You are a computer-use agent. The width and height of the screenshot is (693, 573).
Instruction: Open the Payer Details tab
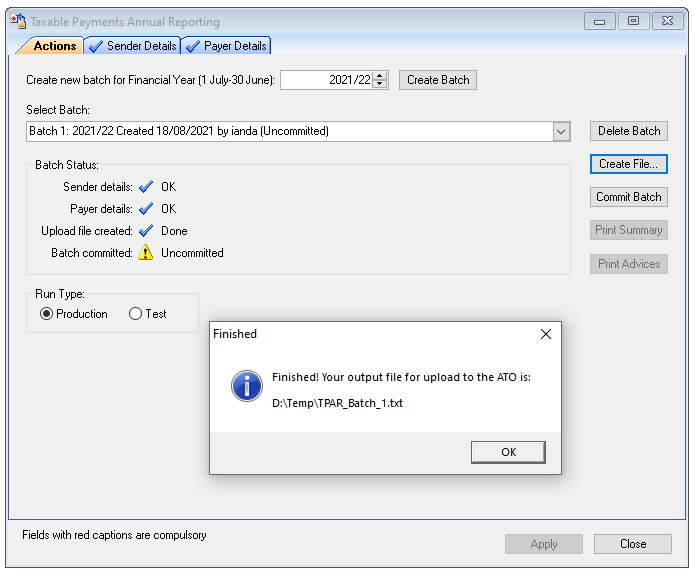coord(227,46)
